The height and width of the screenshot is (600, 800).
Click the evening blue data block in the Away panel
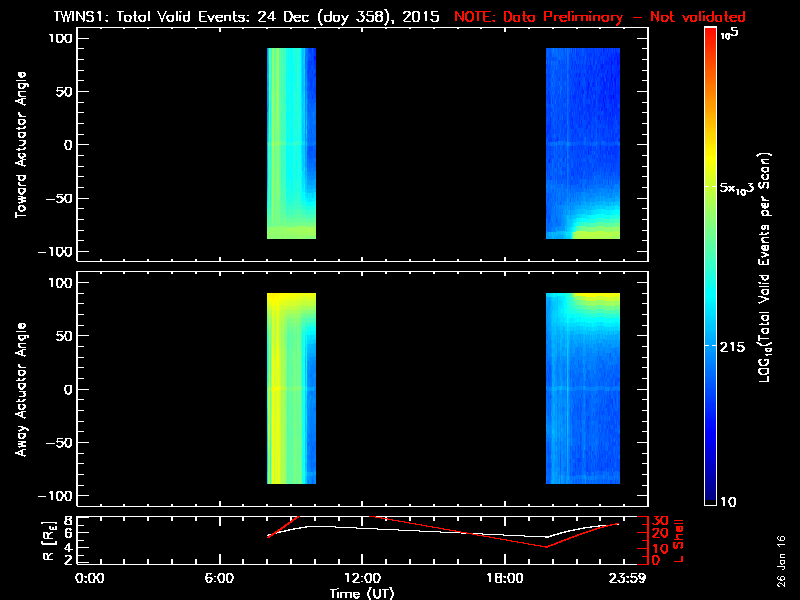point(583,388)
